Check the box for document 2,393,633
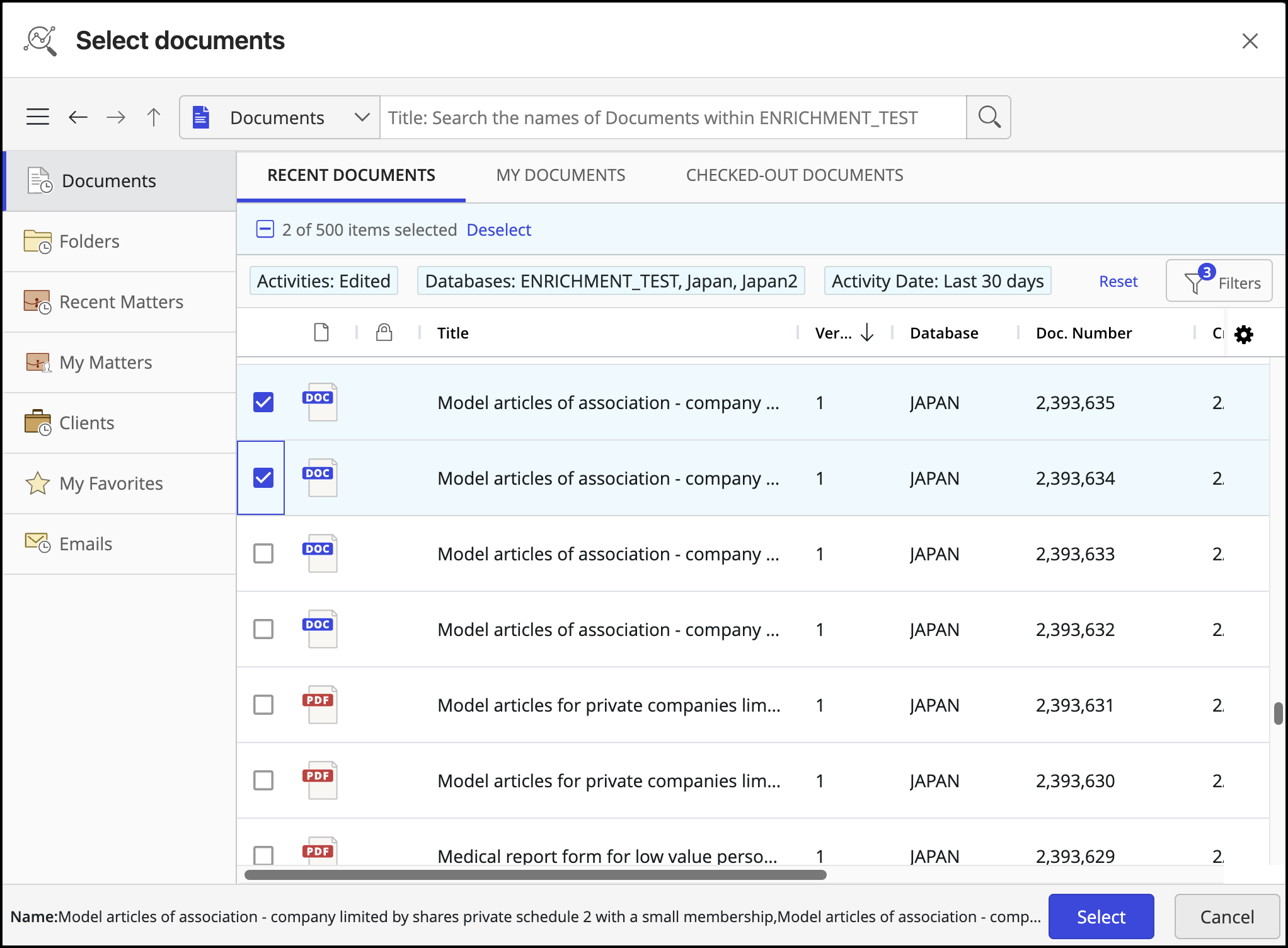Screen dimensions: 1288x948 click(263, 553)
